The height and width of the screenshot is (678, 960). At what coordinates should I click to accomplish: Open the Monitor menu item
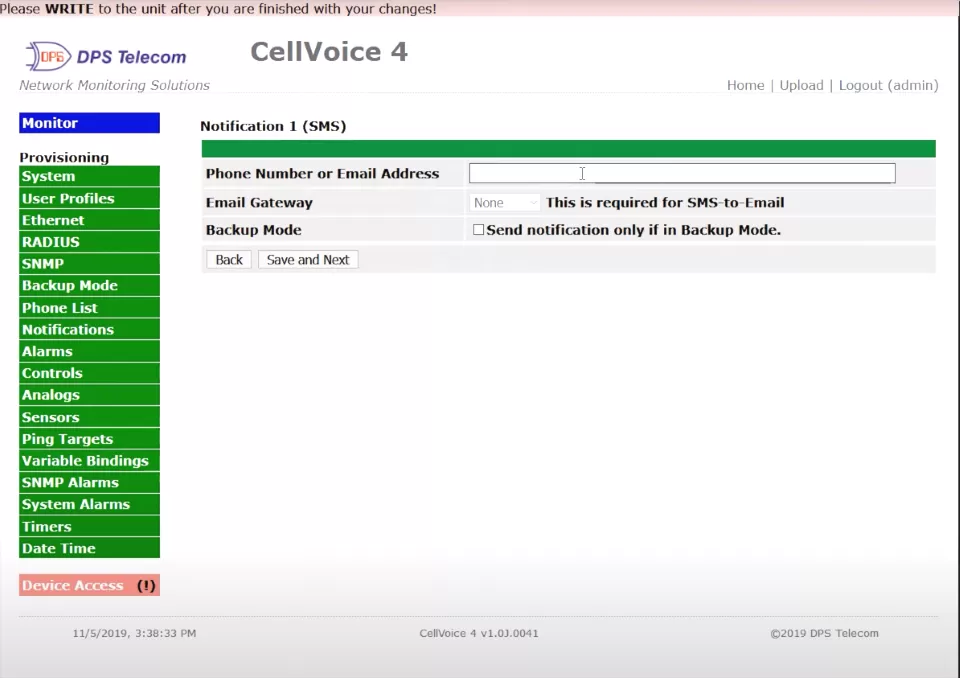coord(89,123)
